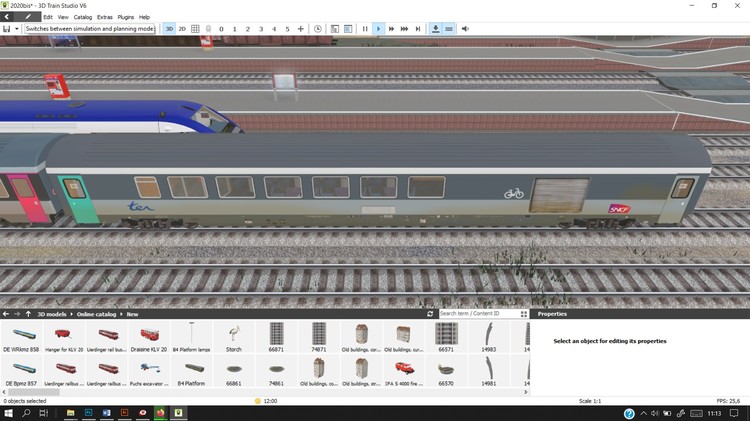This screenshot has height=421, width=750.
Task: Click catalog scroll right arrow
Action: [526, 392]
